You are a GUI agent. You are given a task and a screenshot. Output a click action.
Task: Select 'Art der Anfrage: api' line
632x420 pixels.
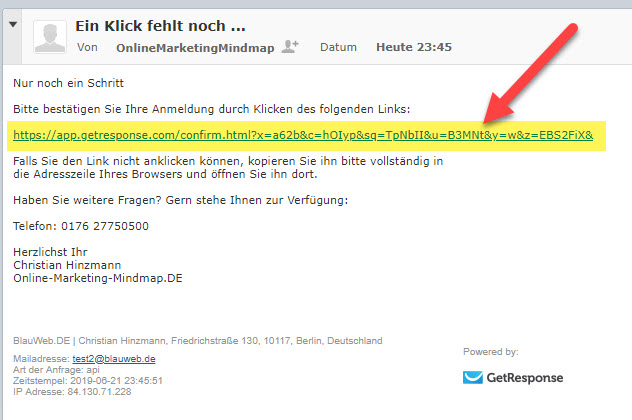point(56,369)
